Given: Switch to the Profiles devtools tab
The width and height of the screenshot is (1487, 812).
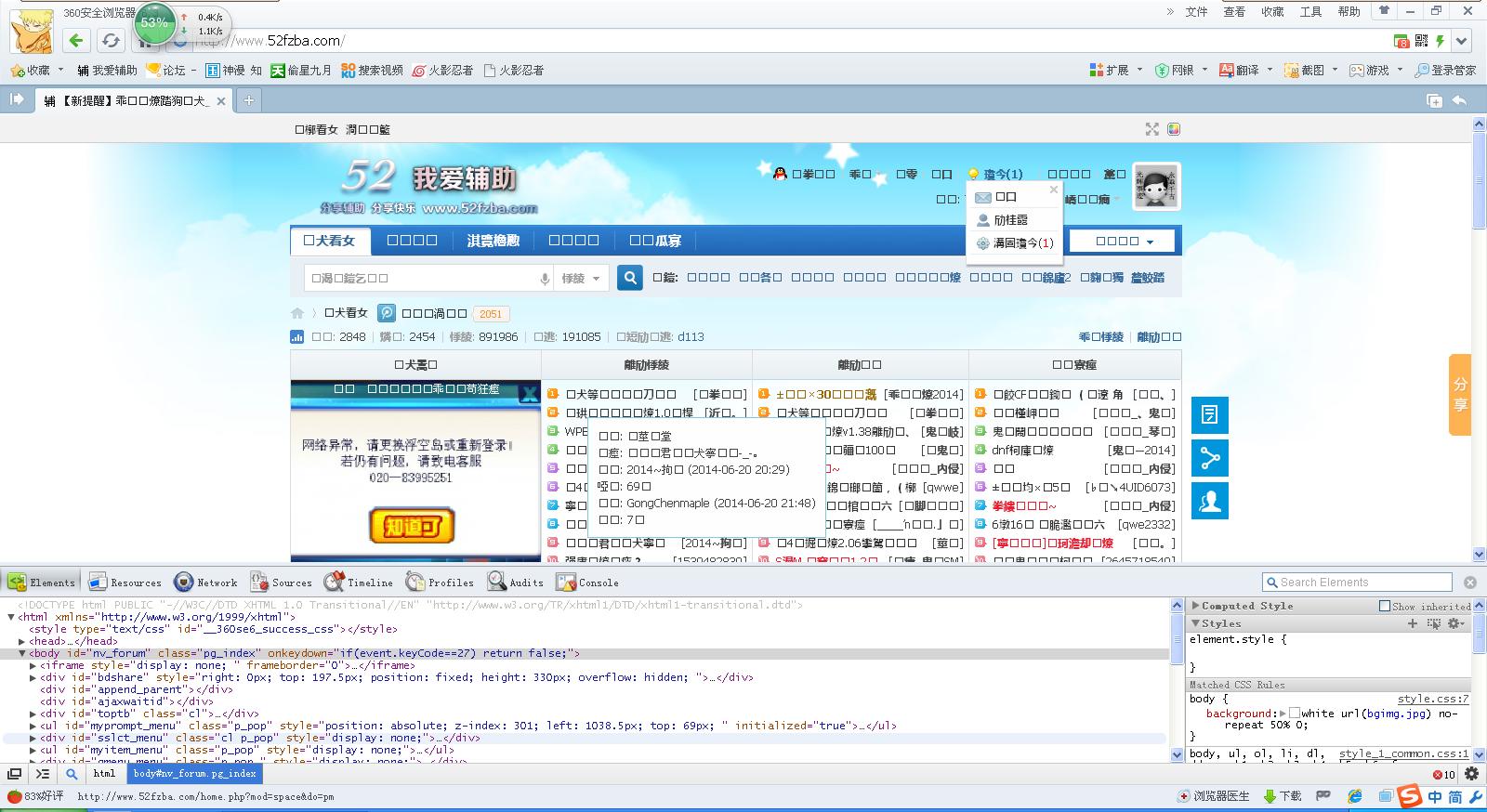Looking at the screenshot, I should 440,583.
